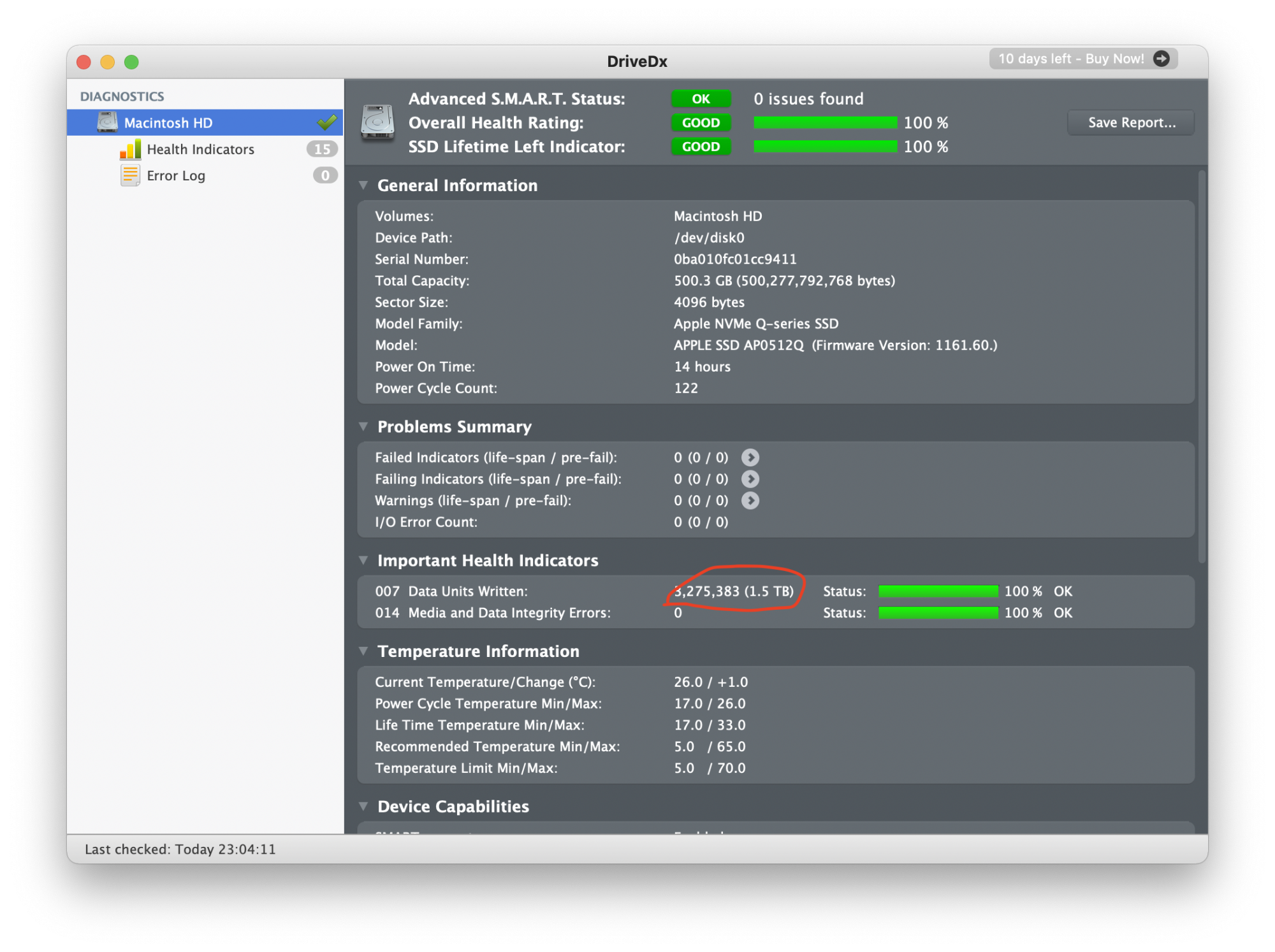
Task: Click the hard drive icon in header
Action: [377, 122]
